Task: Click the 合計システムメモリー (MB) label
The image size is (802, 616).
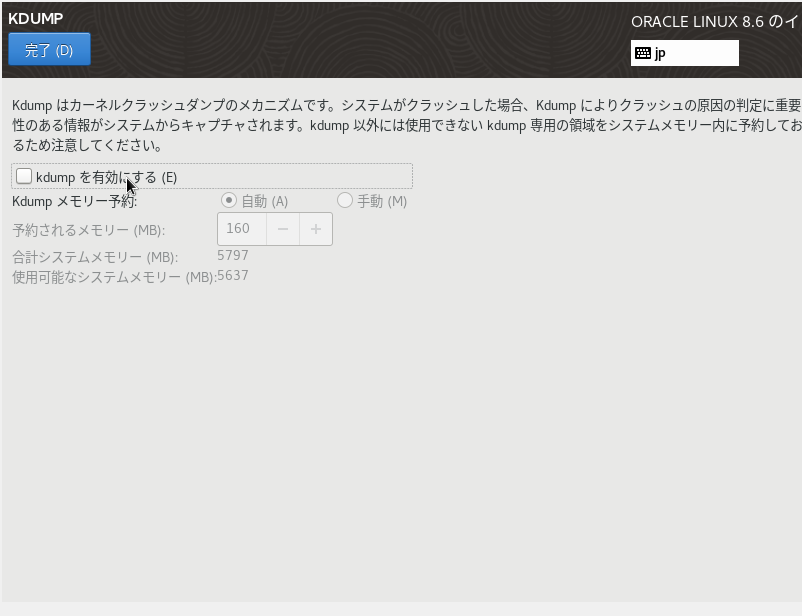Action: pos(95,256)
